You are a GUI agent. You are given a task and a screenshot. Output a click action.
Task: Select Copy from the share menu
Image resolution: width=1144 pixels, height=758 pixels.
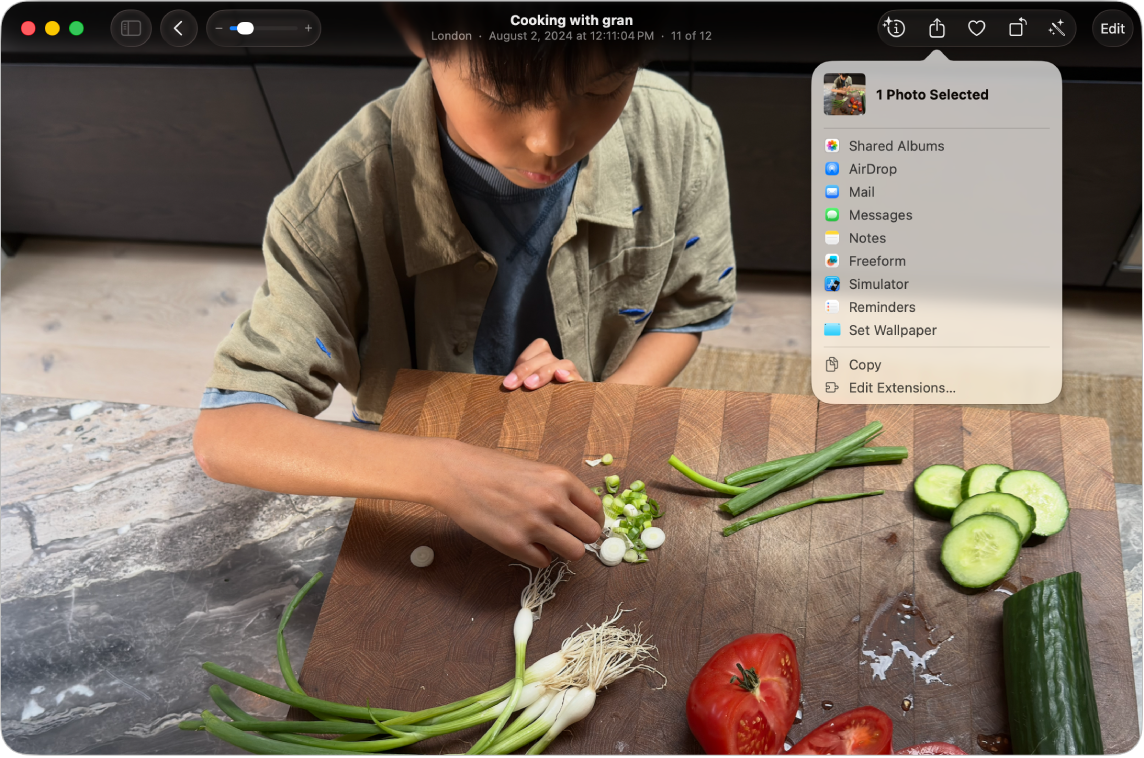(x=862, y=364)
